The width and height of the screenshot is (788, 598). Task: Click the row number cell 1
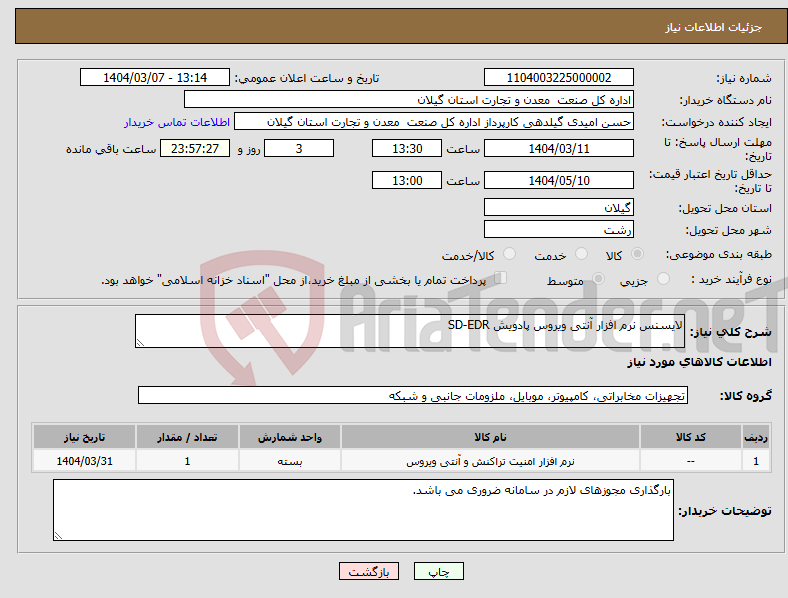pos(756,461)
